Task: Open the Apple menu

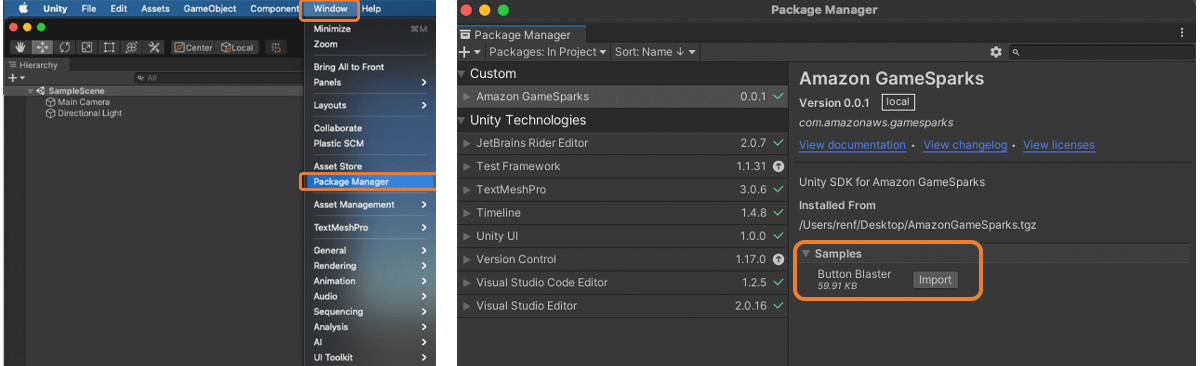Action: click(x=23, y=9)
